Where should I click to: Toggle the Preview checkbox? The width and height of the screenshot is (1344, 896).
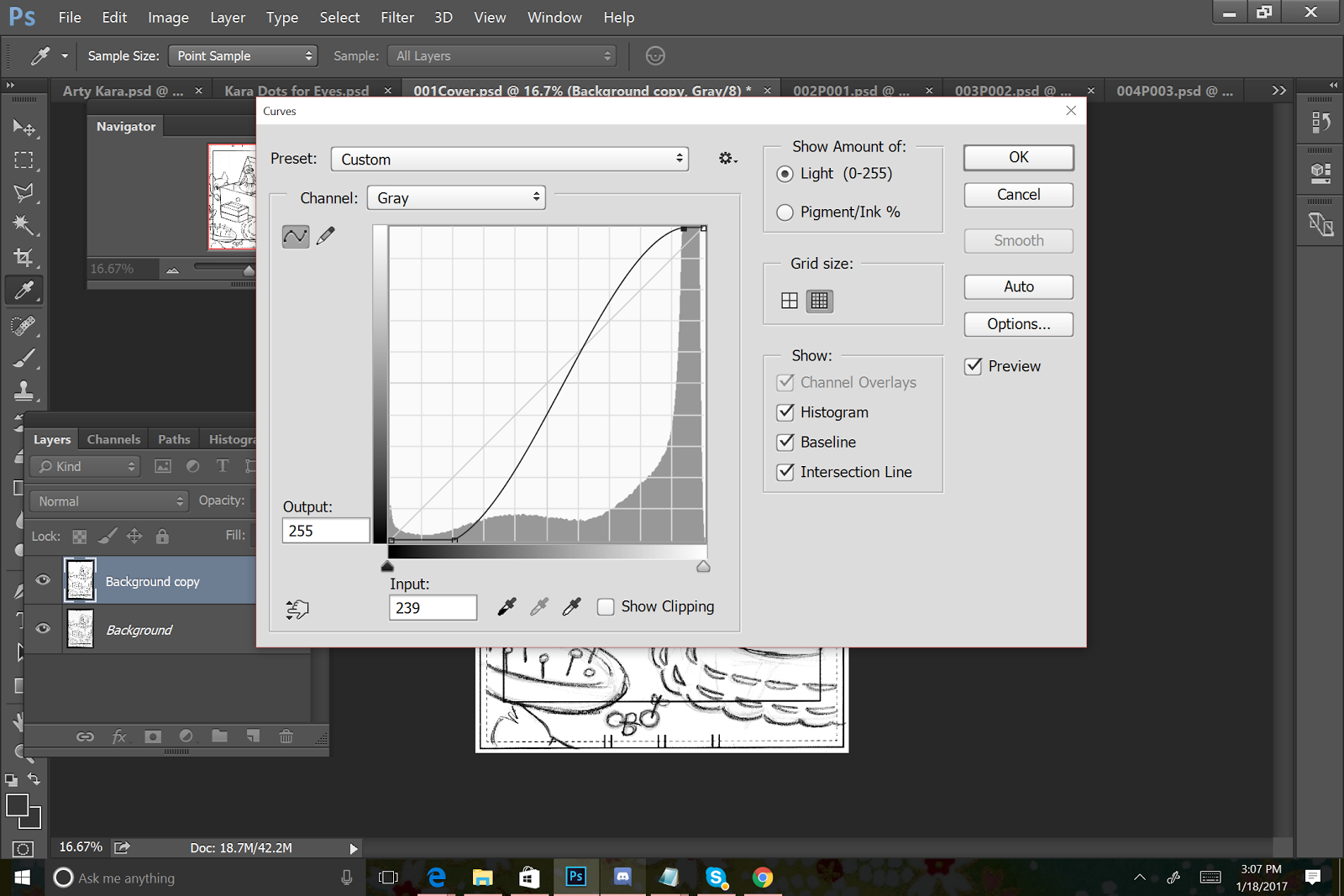point(974,366)
